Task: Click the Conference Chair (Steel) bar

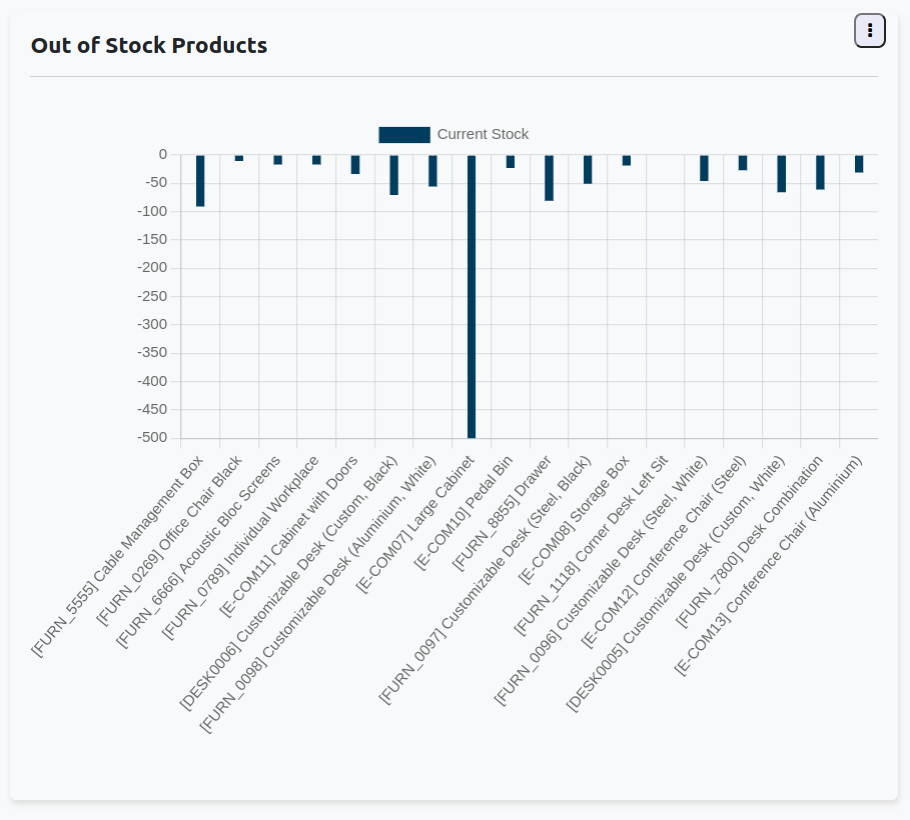Action: (743, 163)
